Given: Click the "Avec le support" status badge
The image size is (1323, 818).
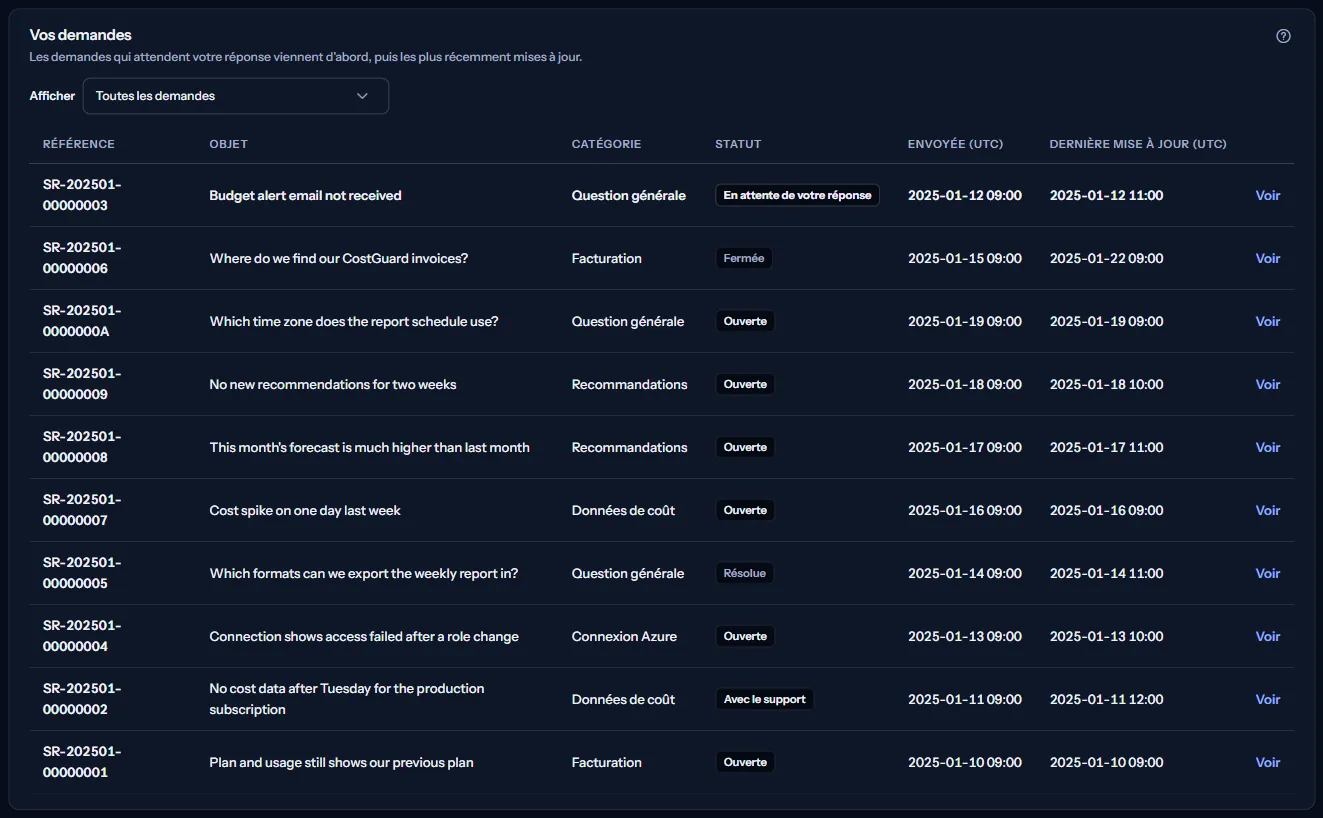Looking at the screenshot, I should click(x=764, y=700).
